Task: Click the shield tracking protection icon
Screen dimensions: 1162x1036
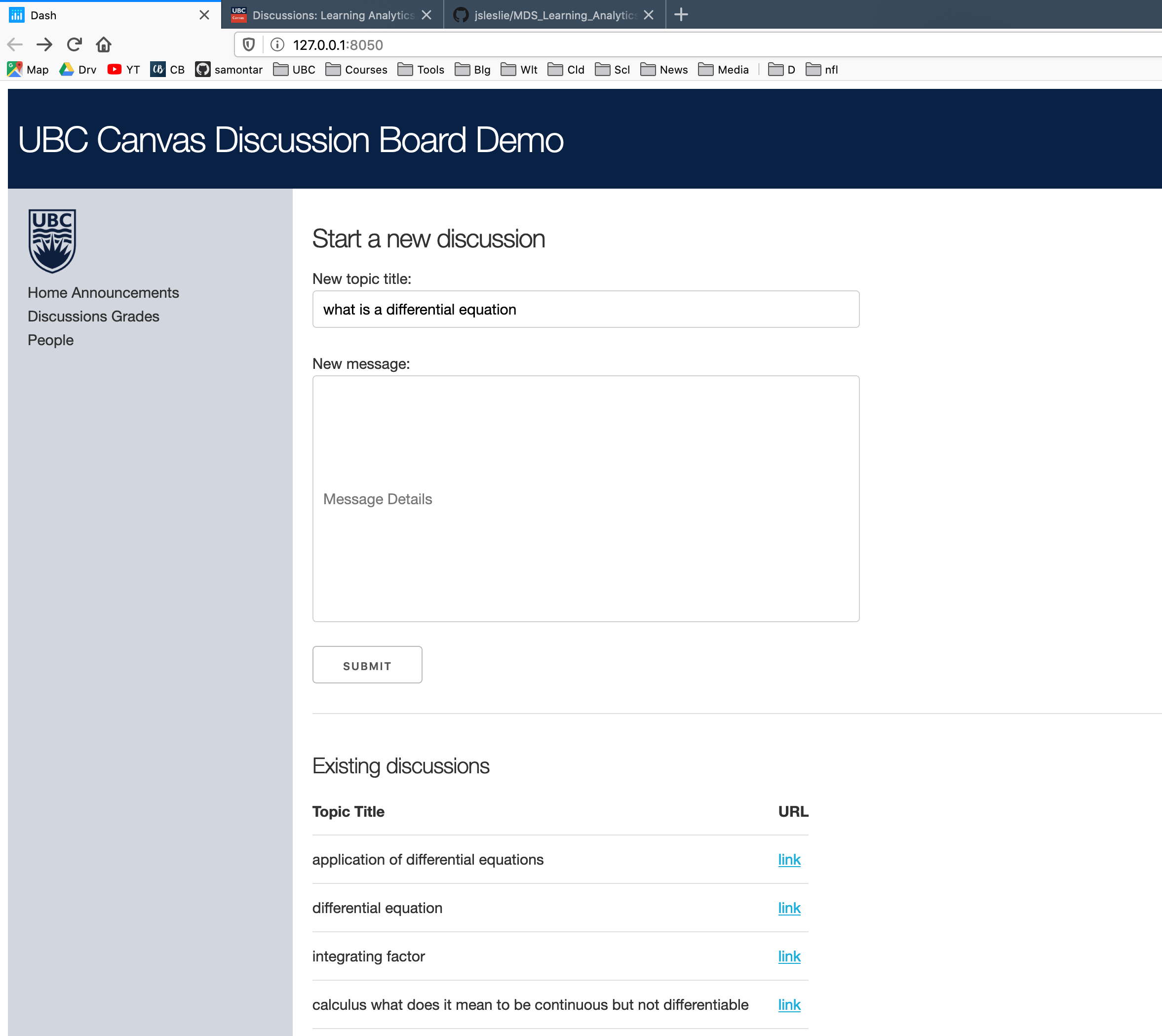Action: click(x=249, y=44)
